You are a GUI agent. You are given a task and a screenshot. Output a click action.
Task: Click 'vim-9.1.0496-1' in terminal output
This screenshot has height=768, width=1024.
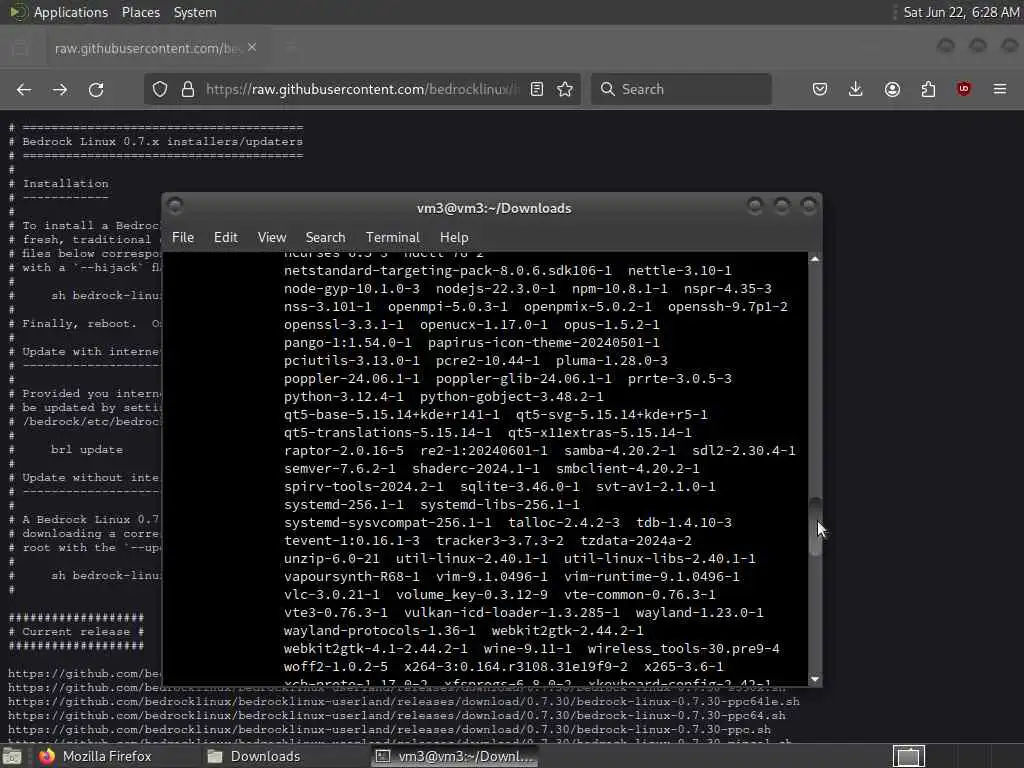click(492, 577)
